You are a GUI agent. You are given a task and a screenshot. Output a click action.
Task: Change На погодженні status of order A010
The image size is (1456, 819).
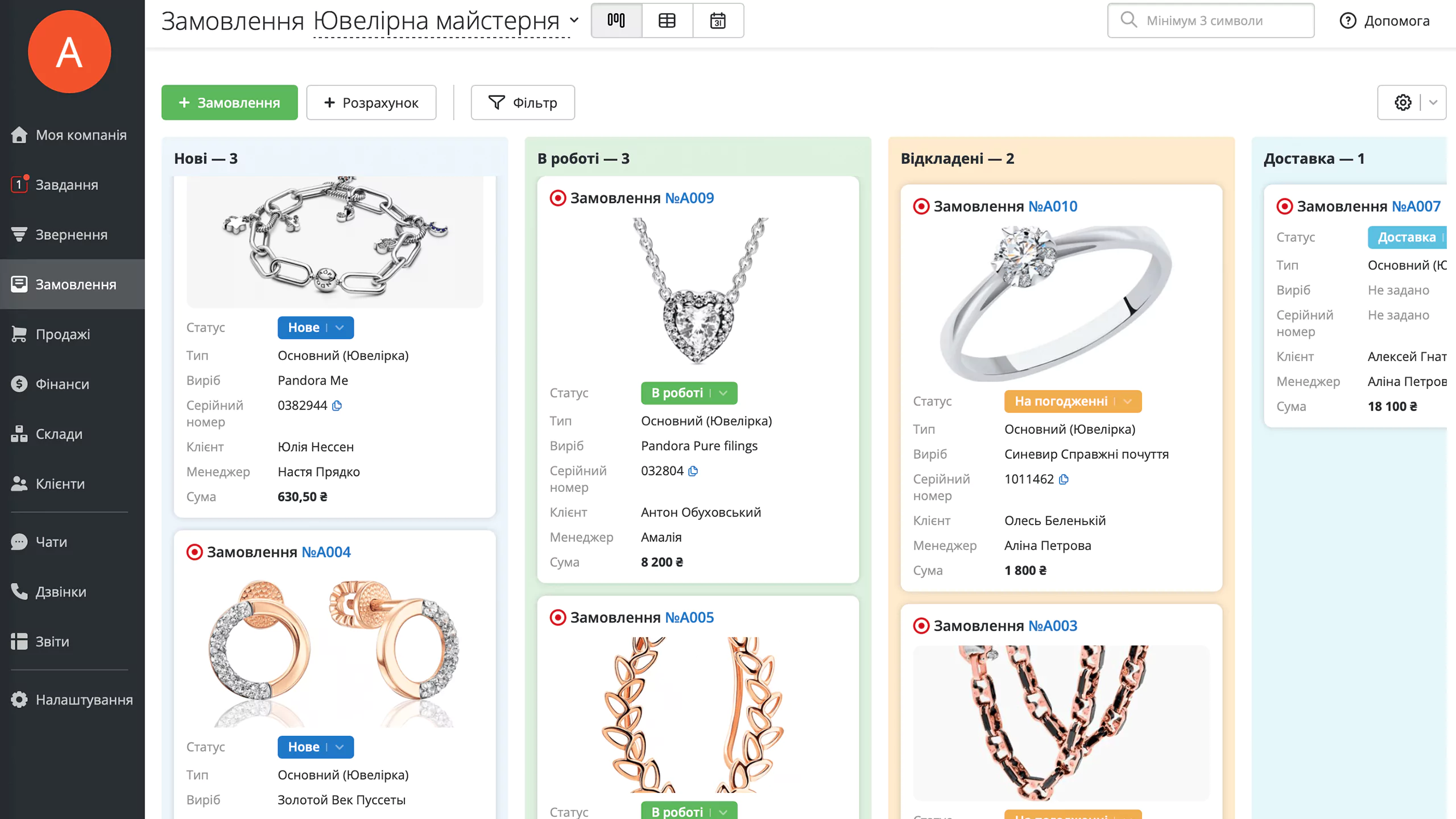click(x=1073, y=402)
